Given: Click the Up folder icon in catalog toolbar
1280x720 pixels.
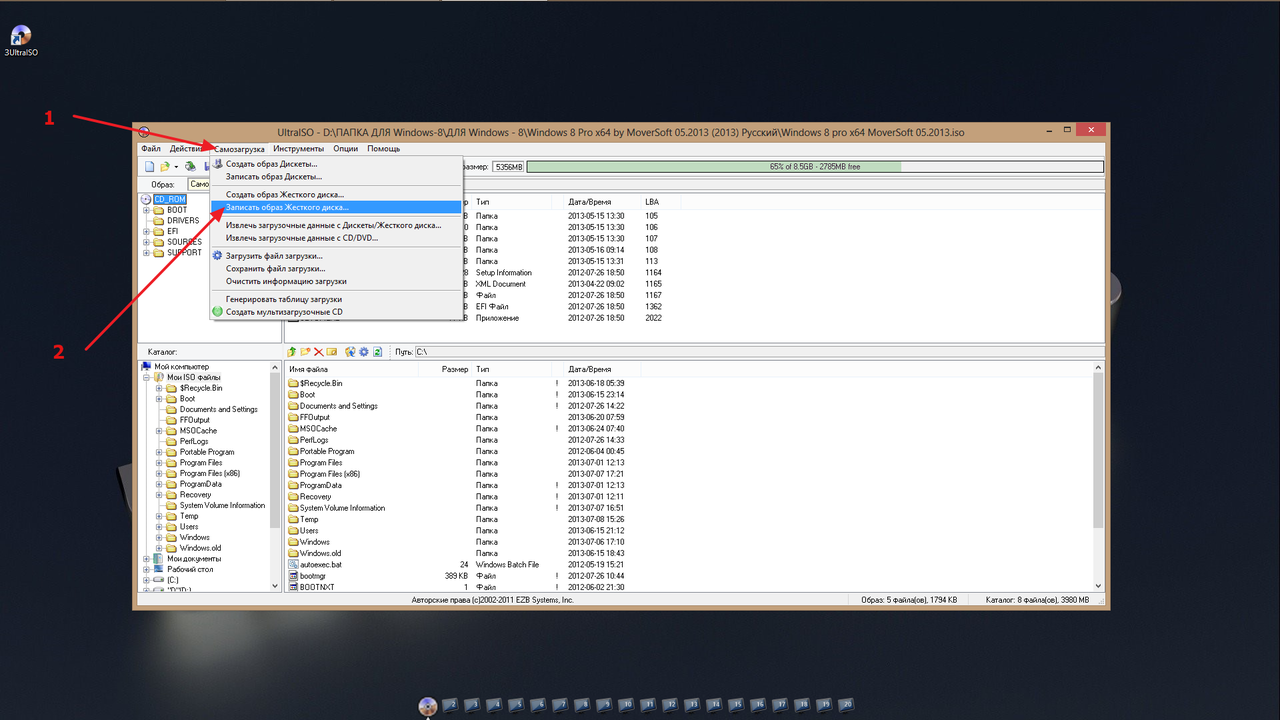Looking at the screenshot, I should (291, 352).
